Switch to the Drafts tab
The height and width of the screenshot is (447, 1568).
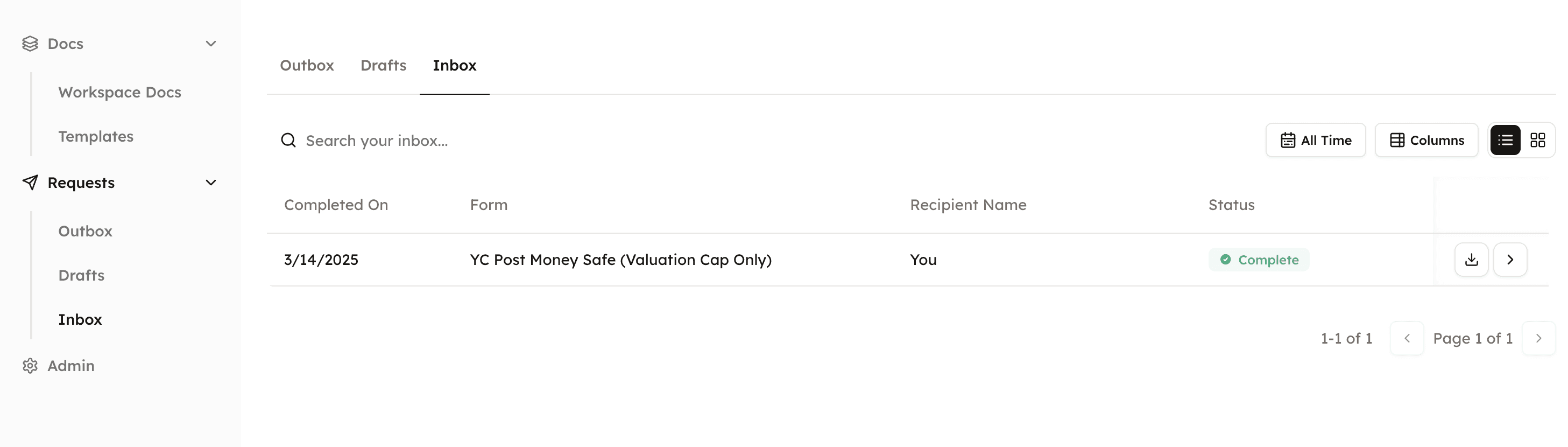383,65
